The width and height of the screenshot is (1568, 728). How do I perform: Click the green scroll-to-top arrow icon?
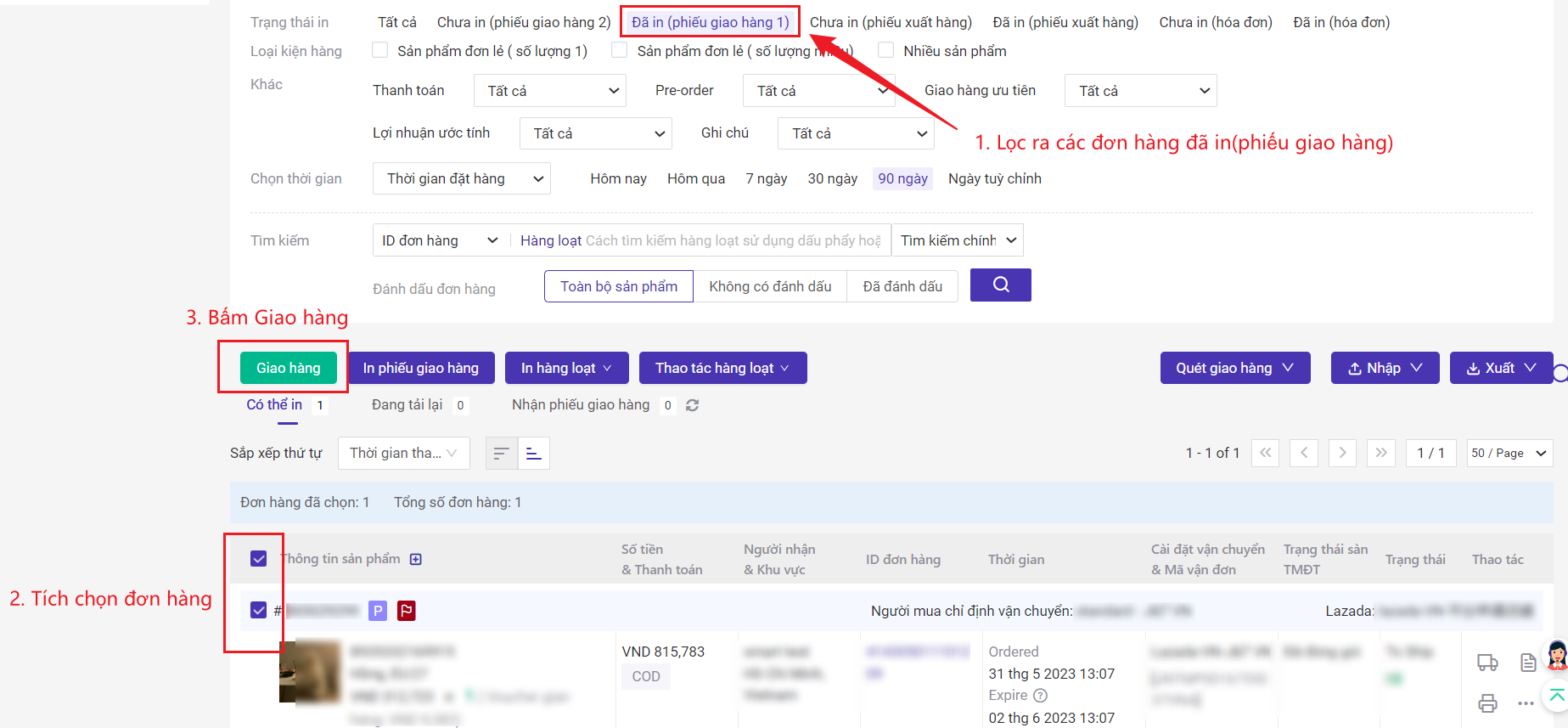coord(1556,697)
